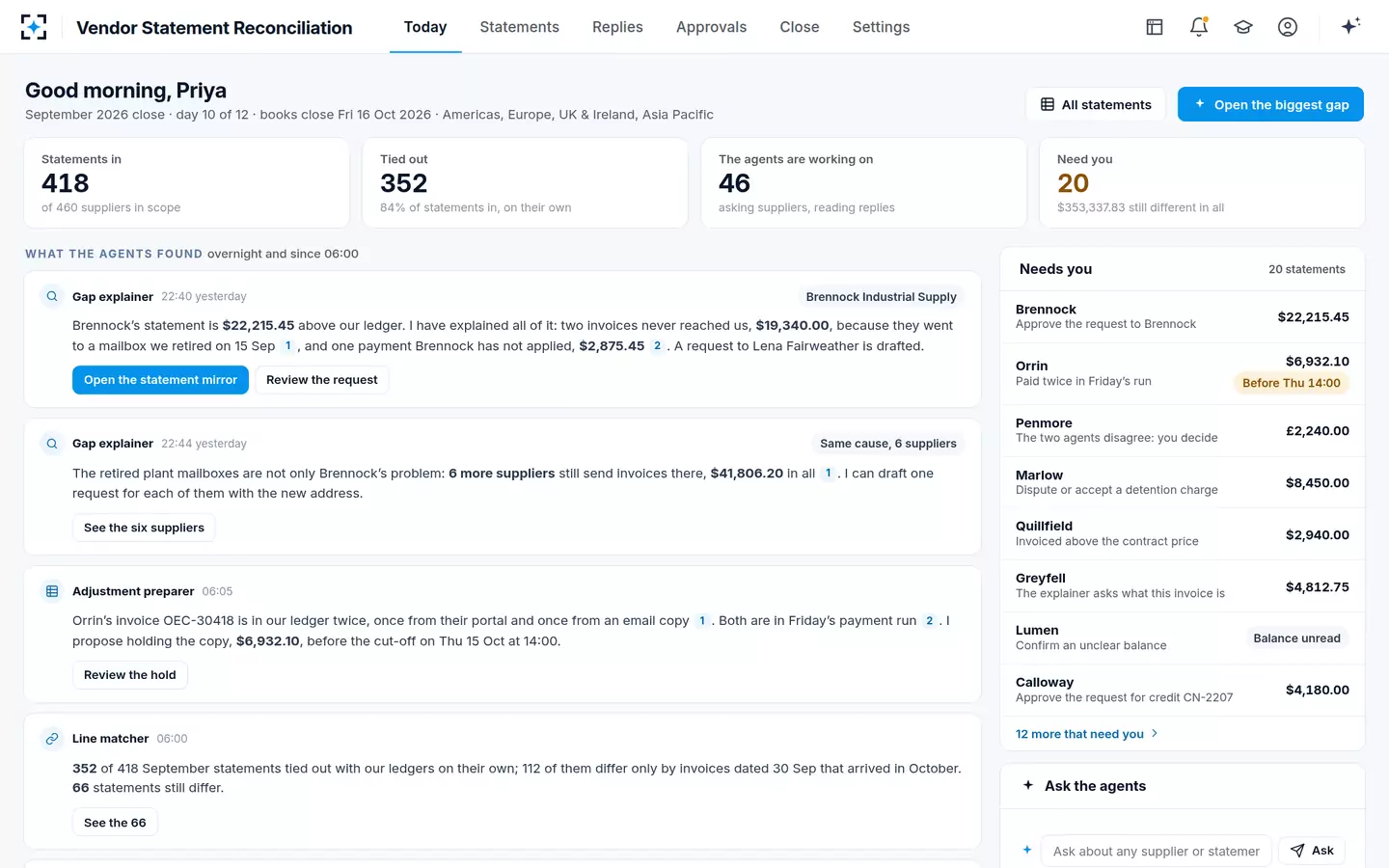Click the All statements button

1096,104
